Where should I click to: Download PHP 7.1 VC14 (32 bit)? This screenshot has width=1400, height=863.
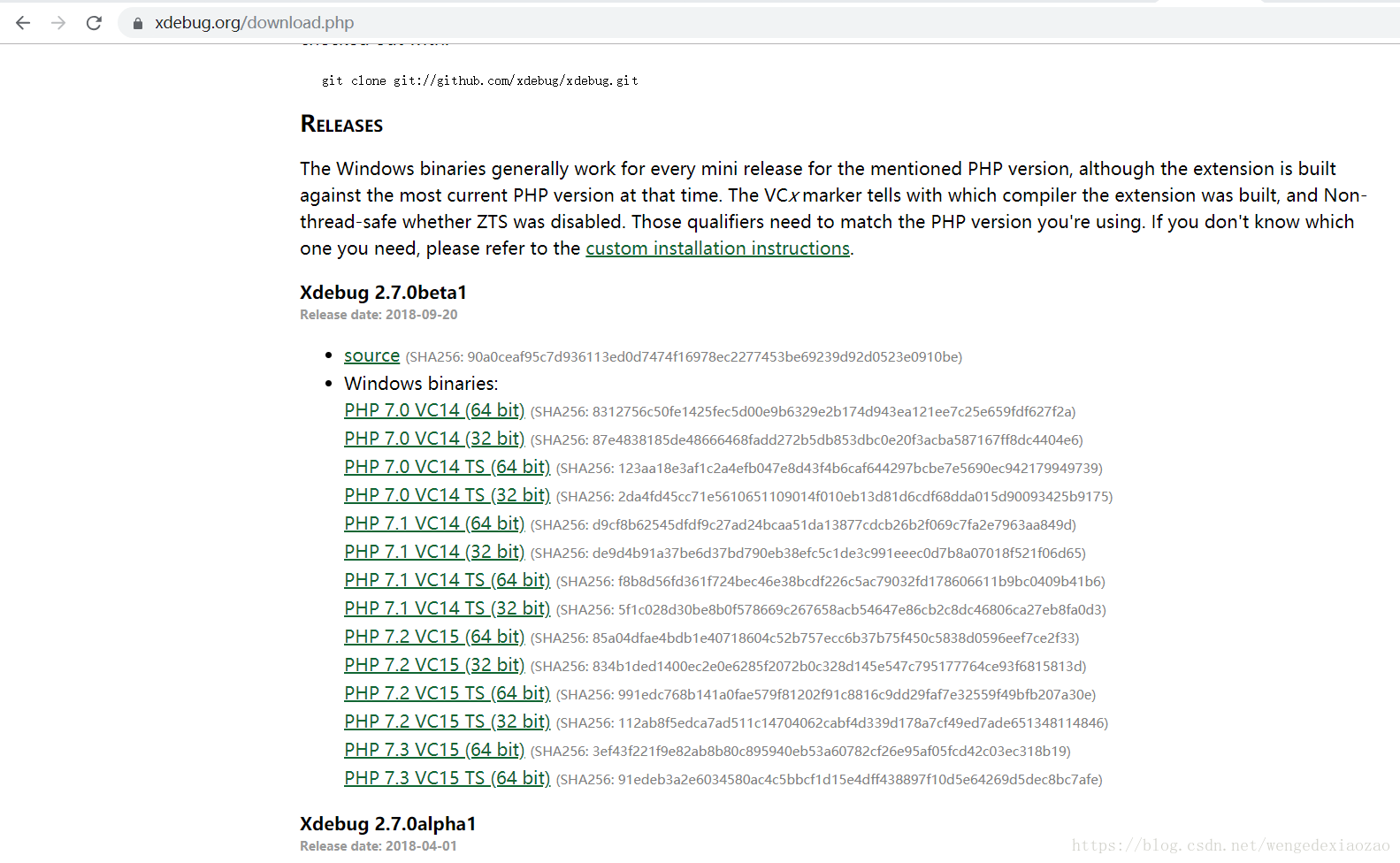[434, 552]
